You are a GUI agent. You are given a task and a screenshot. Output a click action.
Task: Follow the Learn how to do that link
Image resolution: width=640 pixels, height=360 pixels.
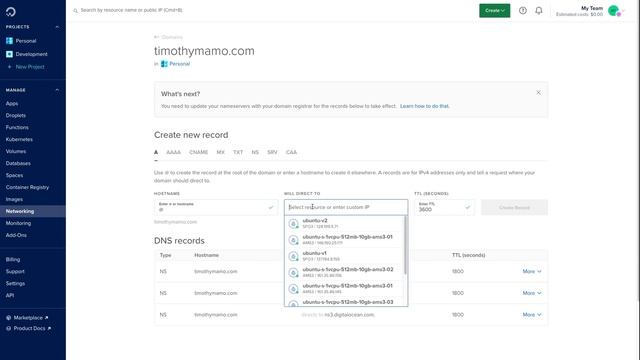pos(424,106)
